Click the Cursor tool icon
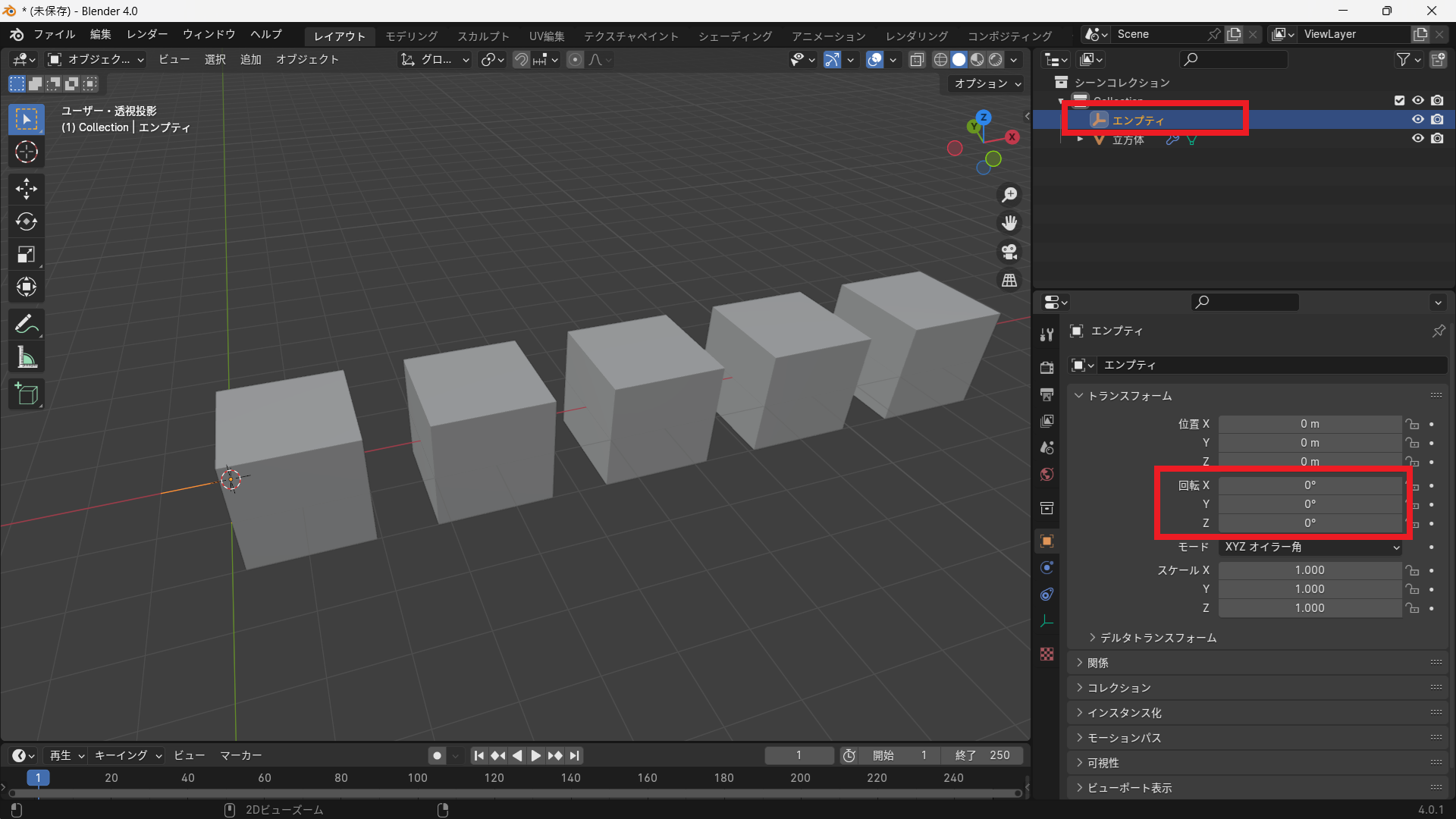 coord(27,152)
